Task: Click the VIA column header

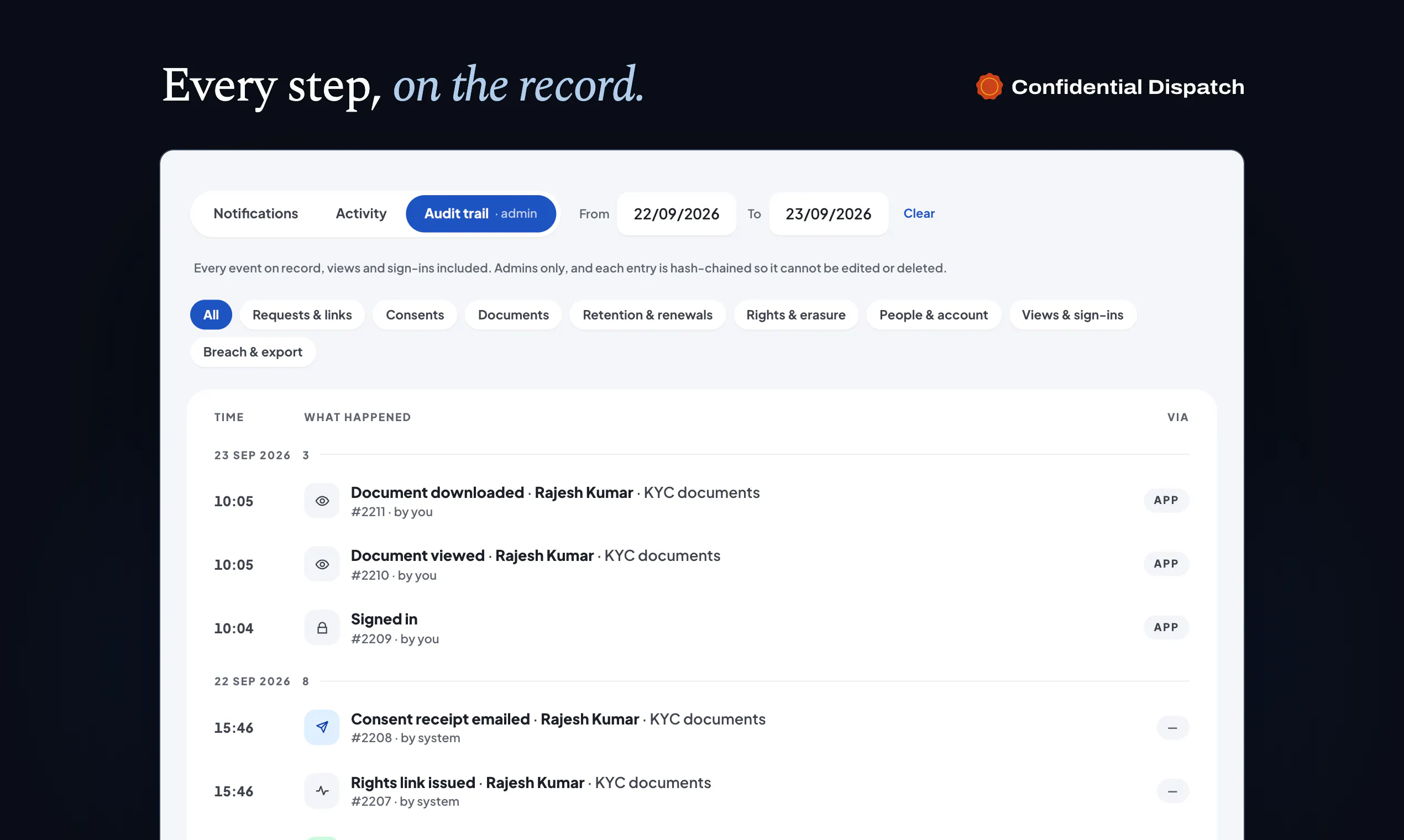Action: [1177, 417]
